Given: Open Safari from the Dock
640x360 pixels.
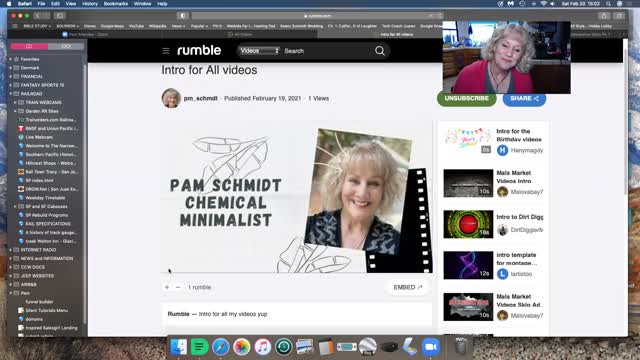Looking at the screenshot, I should point(220,347).
